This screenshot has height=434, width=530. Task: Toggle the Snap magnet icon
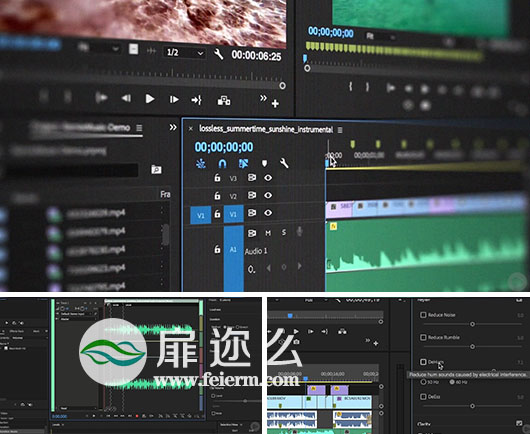pos(222,164)
